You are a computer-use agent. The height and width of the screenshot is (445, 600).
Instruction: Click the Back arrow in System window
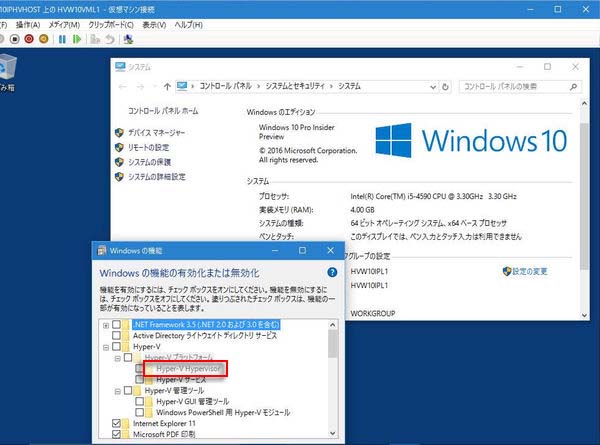[122, 87]
